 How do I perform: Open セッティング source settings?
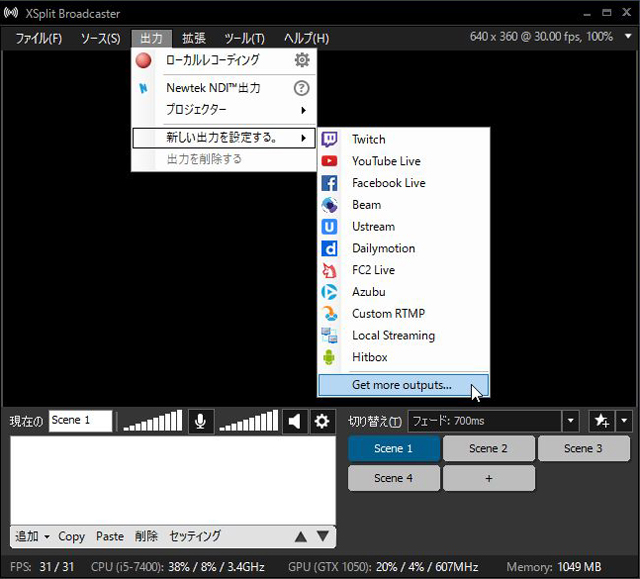pos(195,536)
